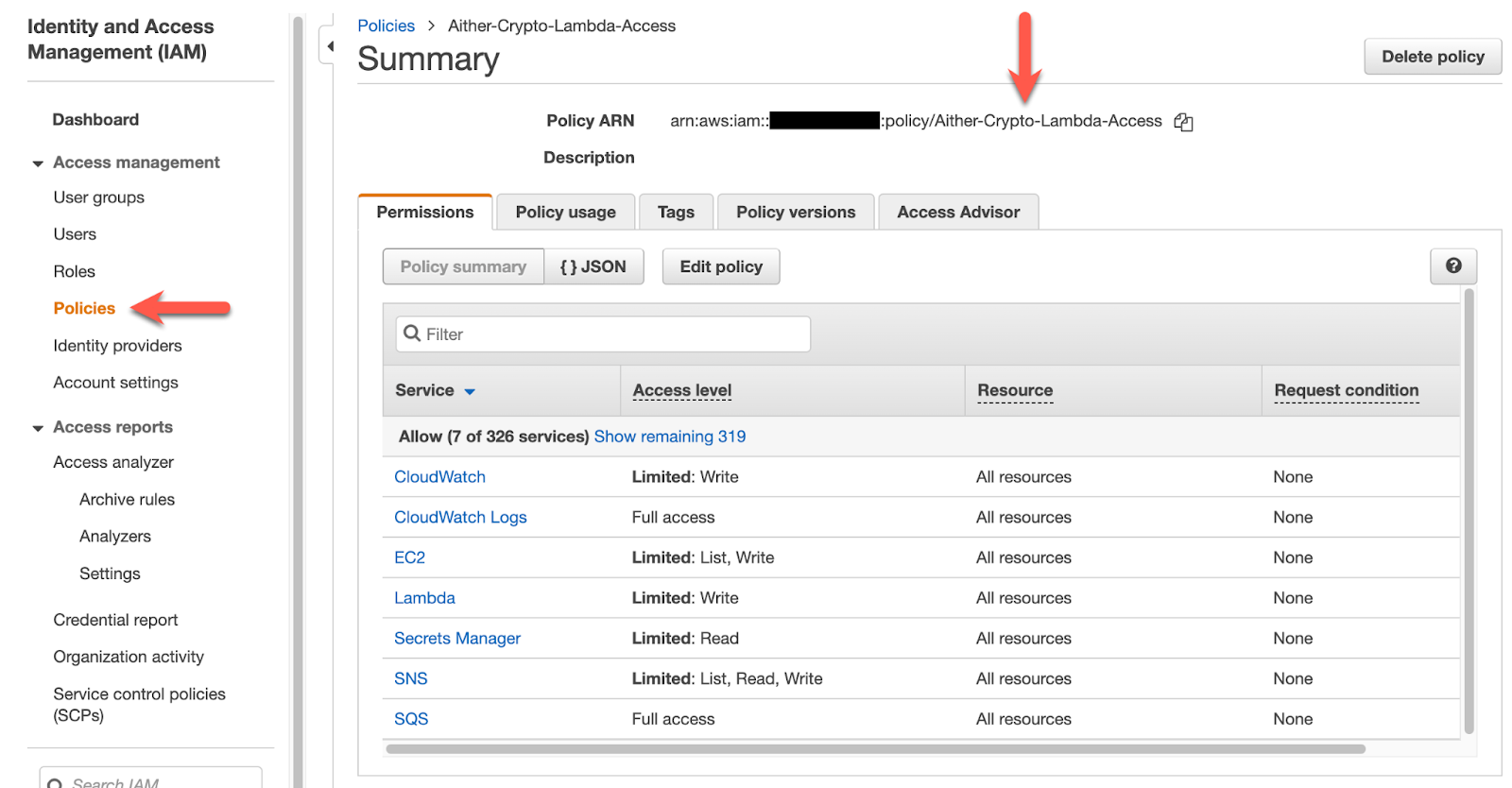Open the help question mark icon

[x=1452, y=266]
